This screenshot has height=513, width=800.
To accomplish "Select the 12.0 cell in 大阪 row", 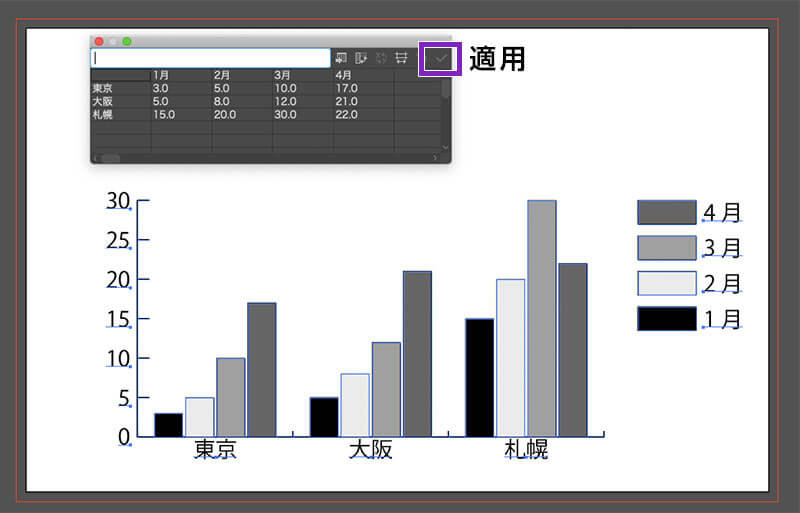I will [303, 102].
